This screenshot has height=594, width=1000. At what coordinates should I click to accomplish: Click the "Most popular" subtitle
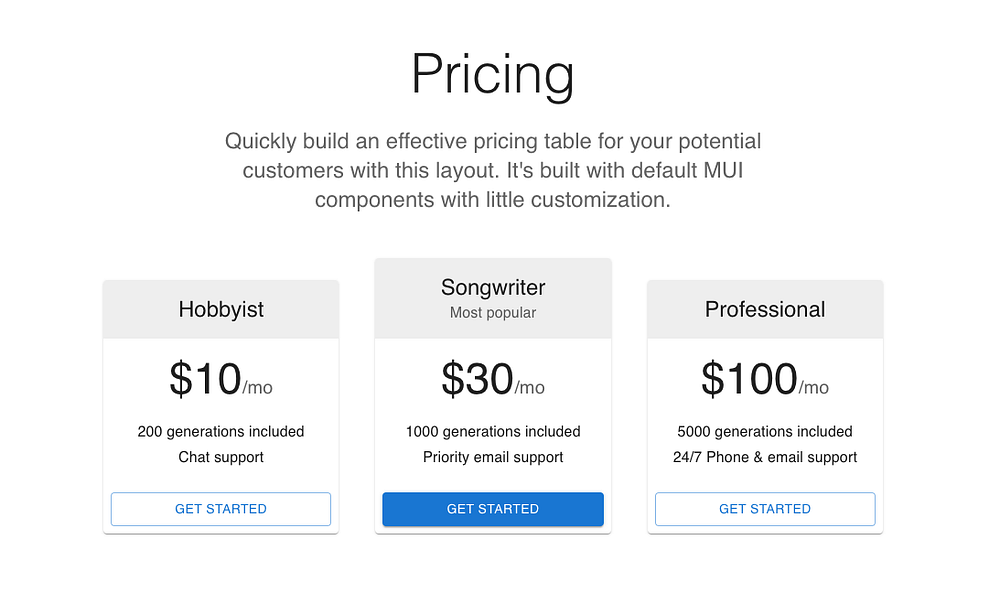pos(493,313)
